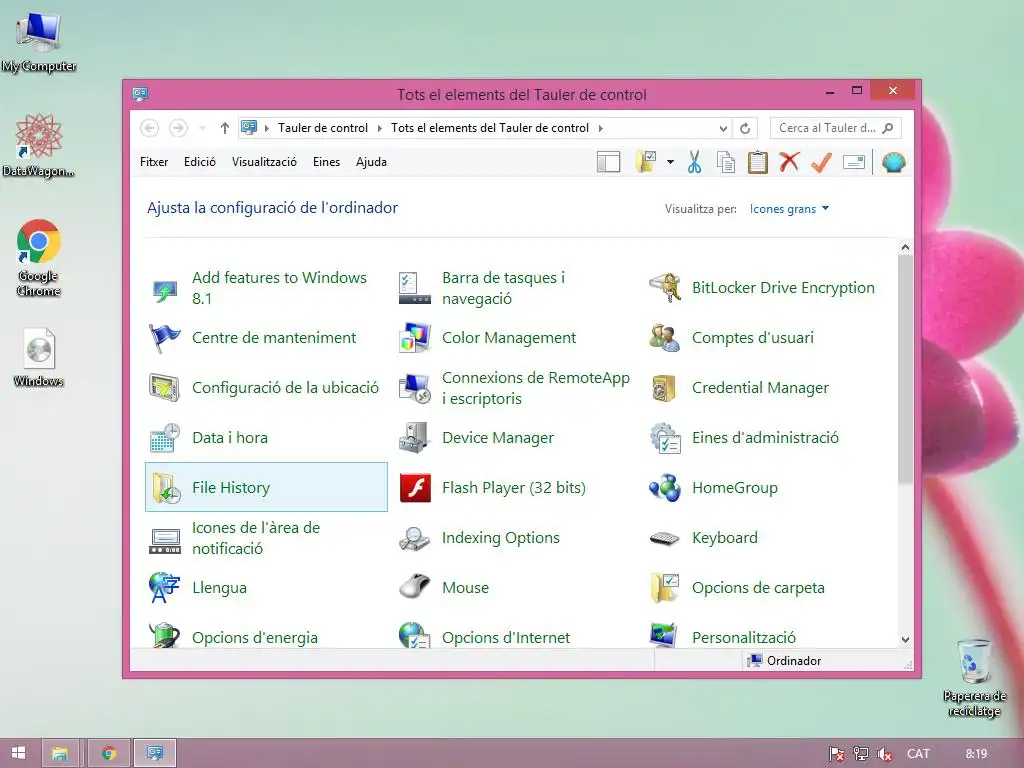Screen dimensions: 1024x768
Task: Click the Device Manager link text
Action: [498, 438]
